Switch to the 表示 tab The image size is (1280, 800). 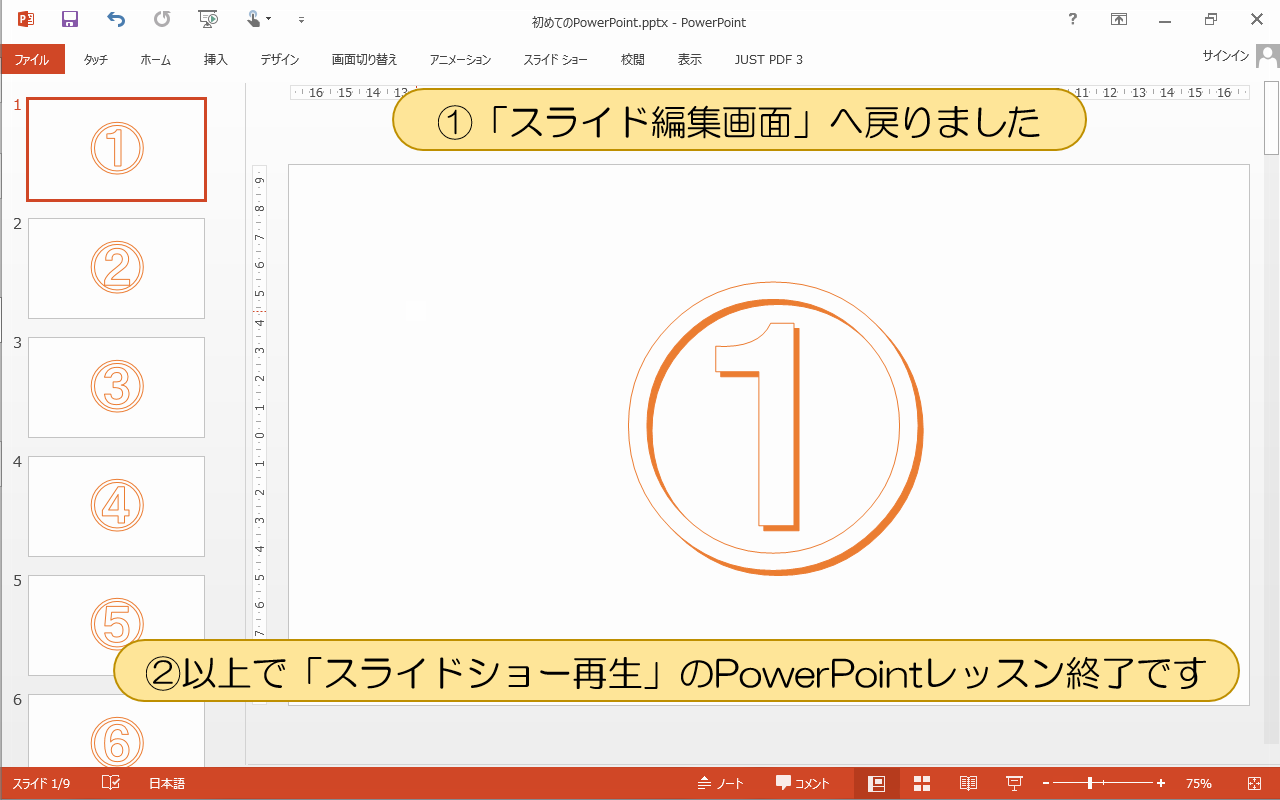pos(689,60)
